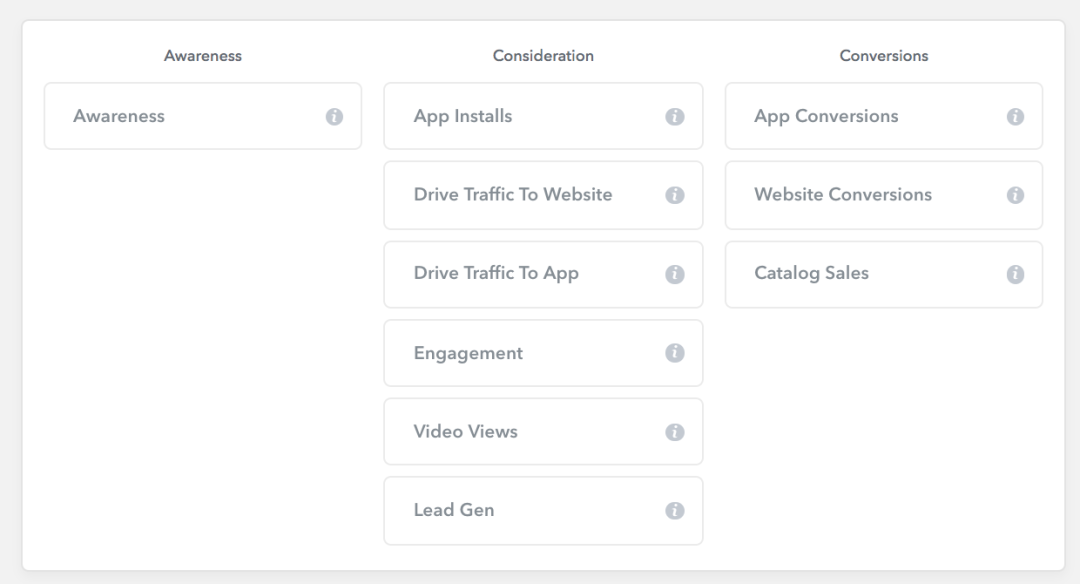The image size is (1080, 584).
Task: Choose the Catalog Sales objective
Action: point(884,274)
